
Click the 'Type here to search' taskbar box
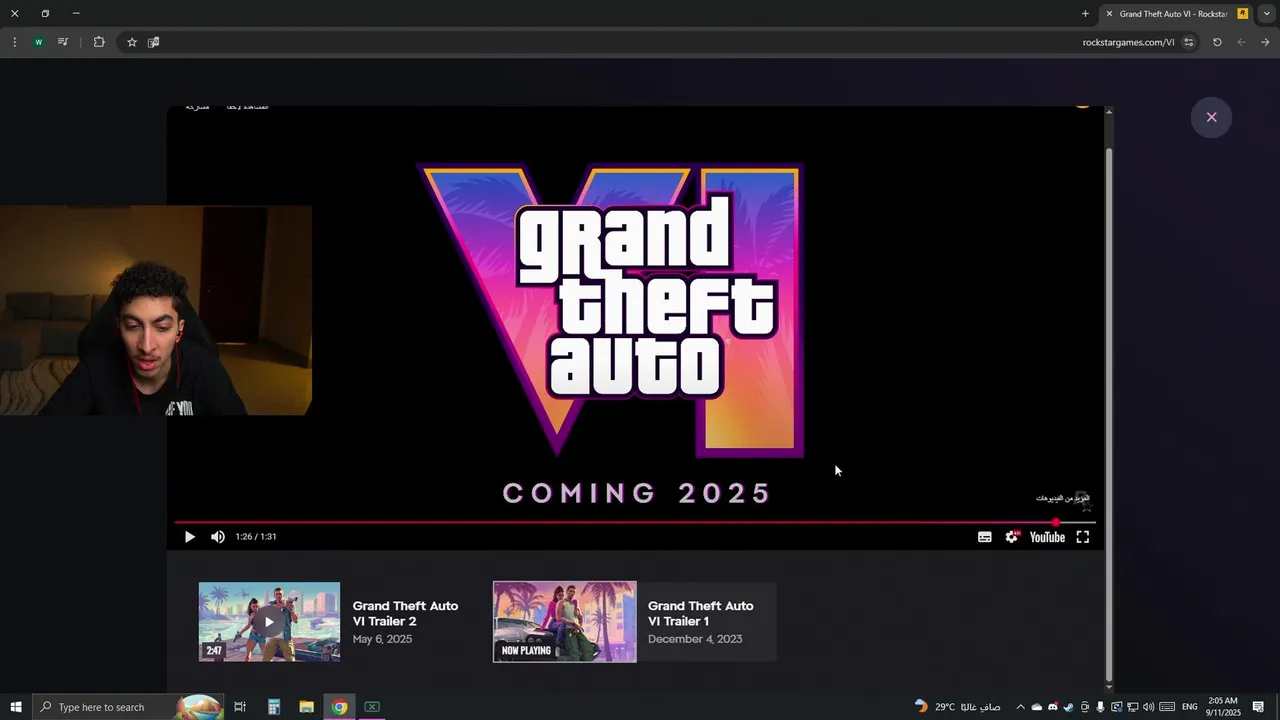pyautogui.click(x=128, y=707)
